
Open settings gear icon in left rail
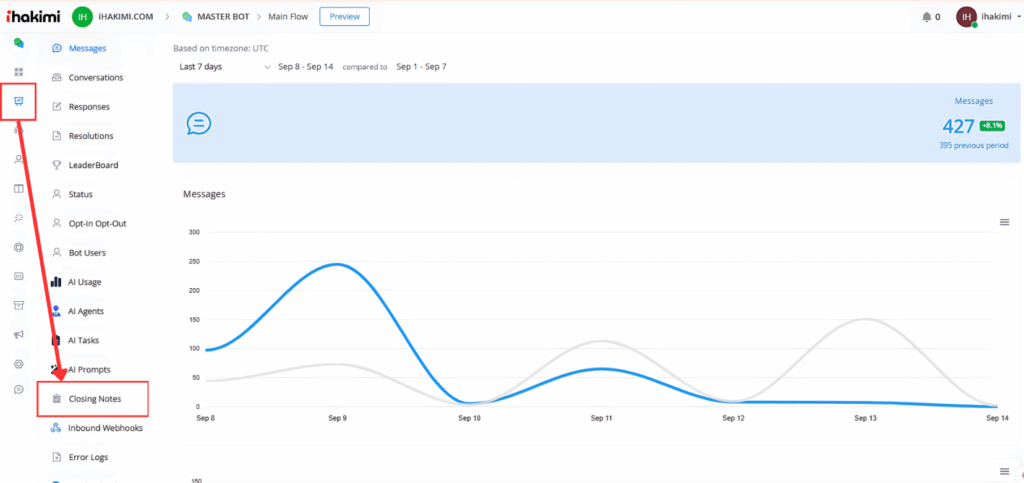pos(19,363)
